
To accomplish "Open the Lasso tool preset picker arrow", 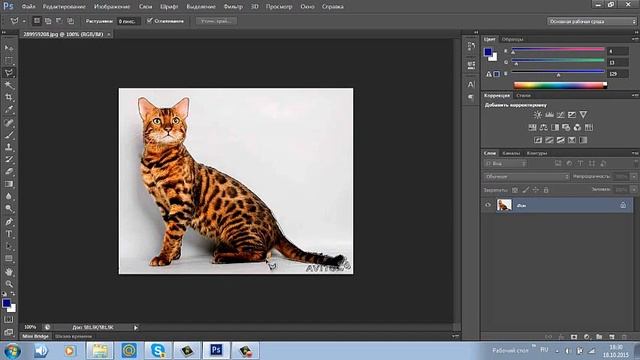I will pos(24,21).
